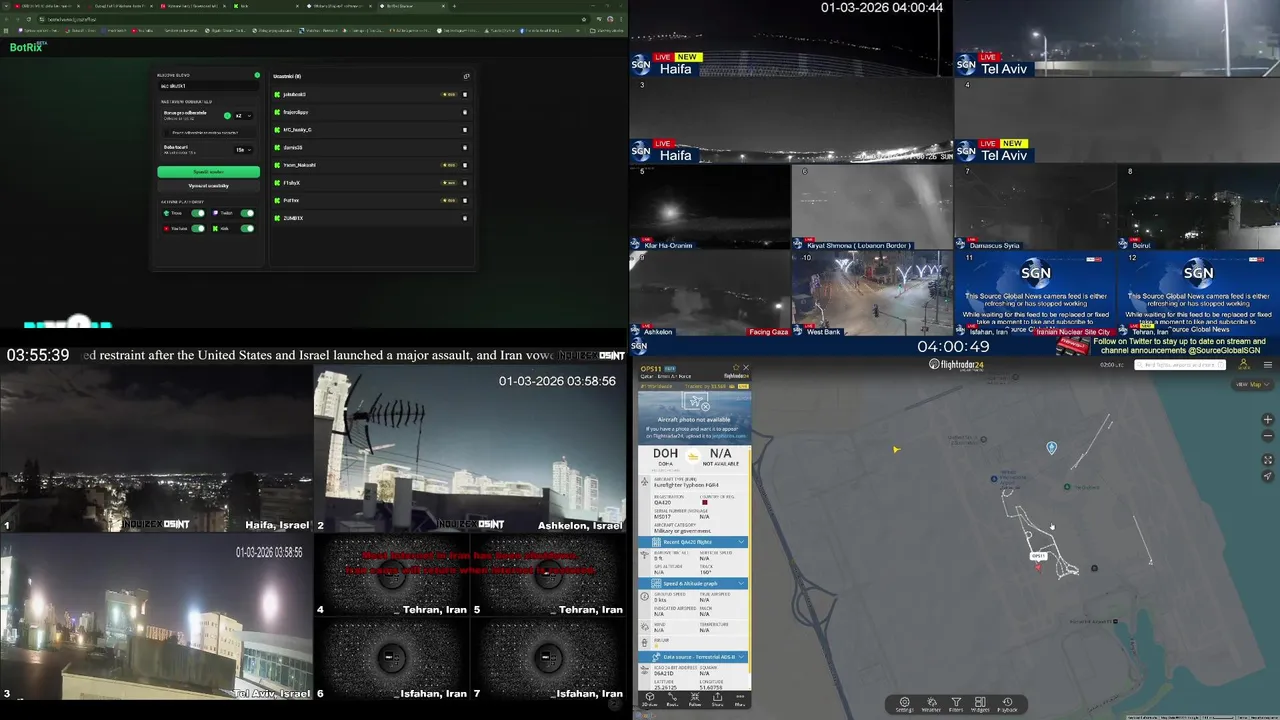This screenshot has height=720, width=1280.
Task: Open the x2 bonus multiplier dropdown
Action: (243, 116)
